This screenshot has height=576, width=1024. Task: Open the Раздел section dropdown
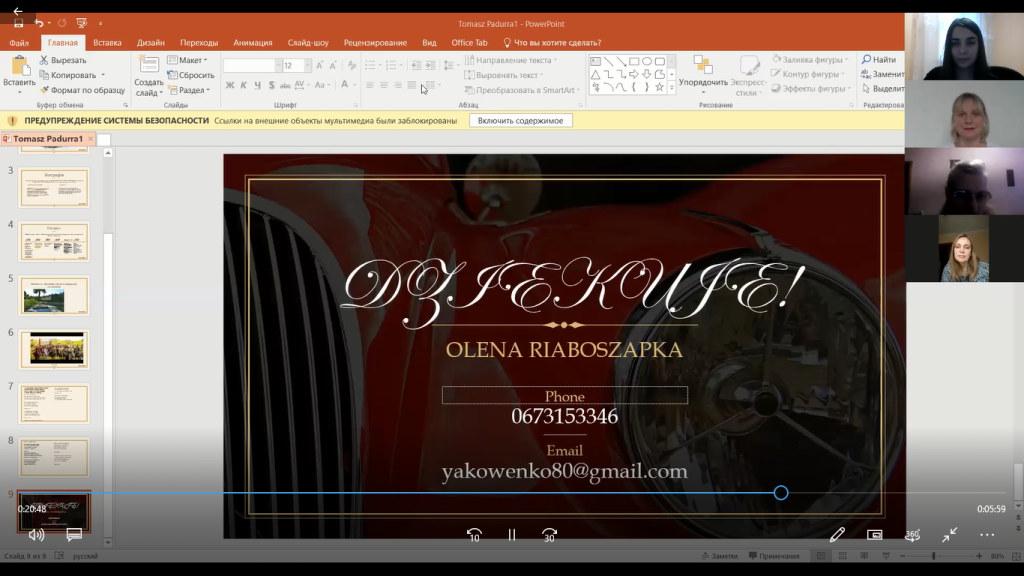point(189,90)
